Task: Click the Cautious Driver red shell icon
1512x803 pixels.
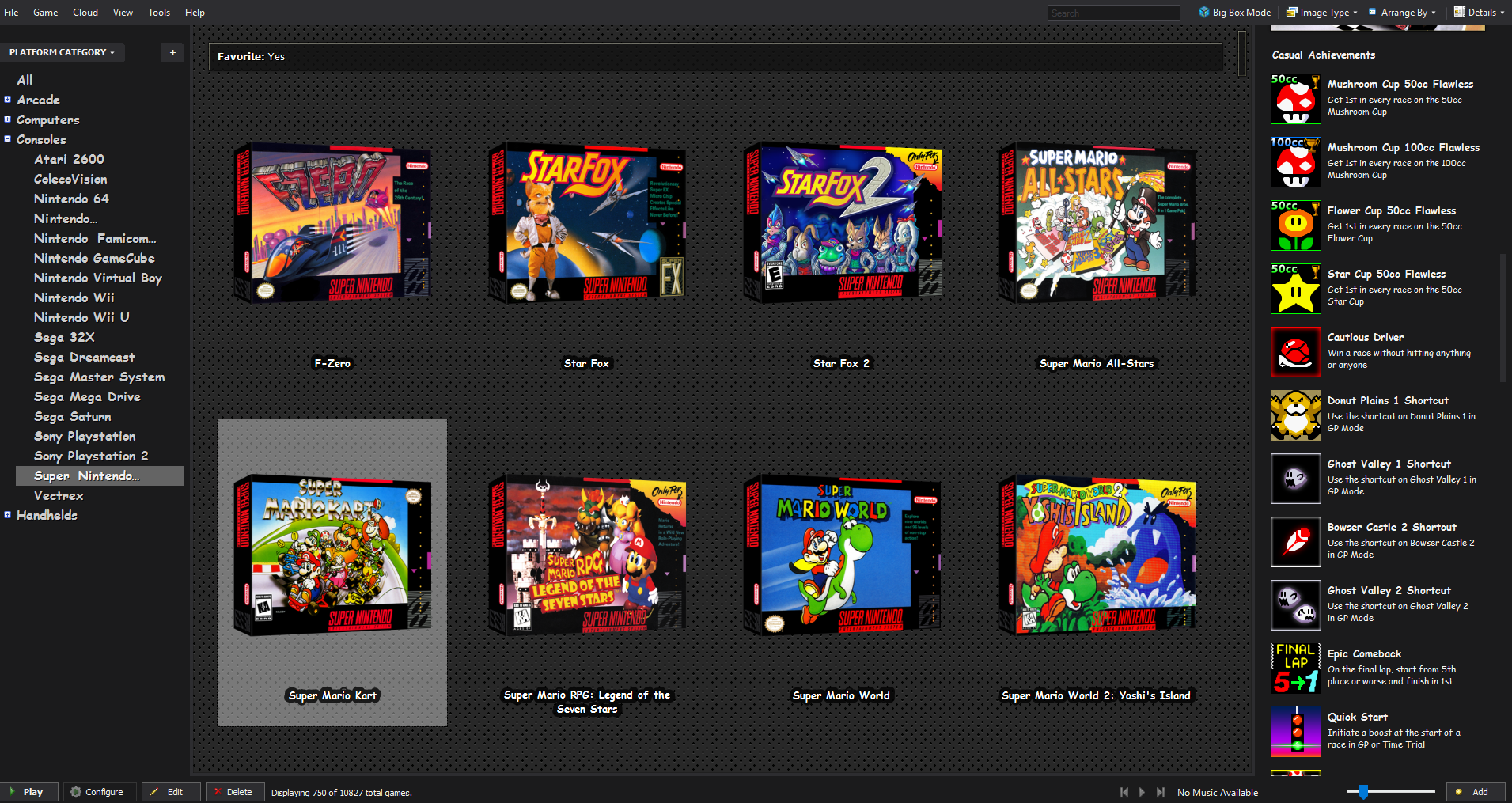Action: pyautogui.click(x=1295, y=352)
